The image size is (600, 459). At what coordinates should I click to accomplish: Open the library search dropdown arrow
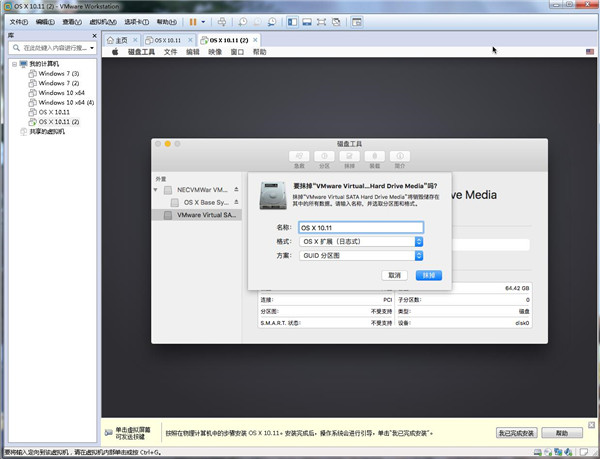click(92, 48)
